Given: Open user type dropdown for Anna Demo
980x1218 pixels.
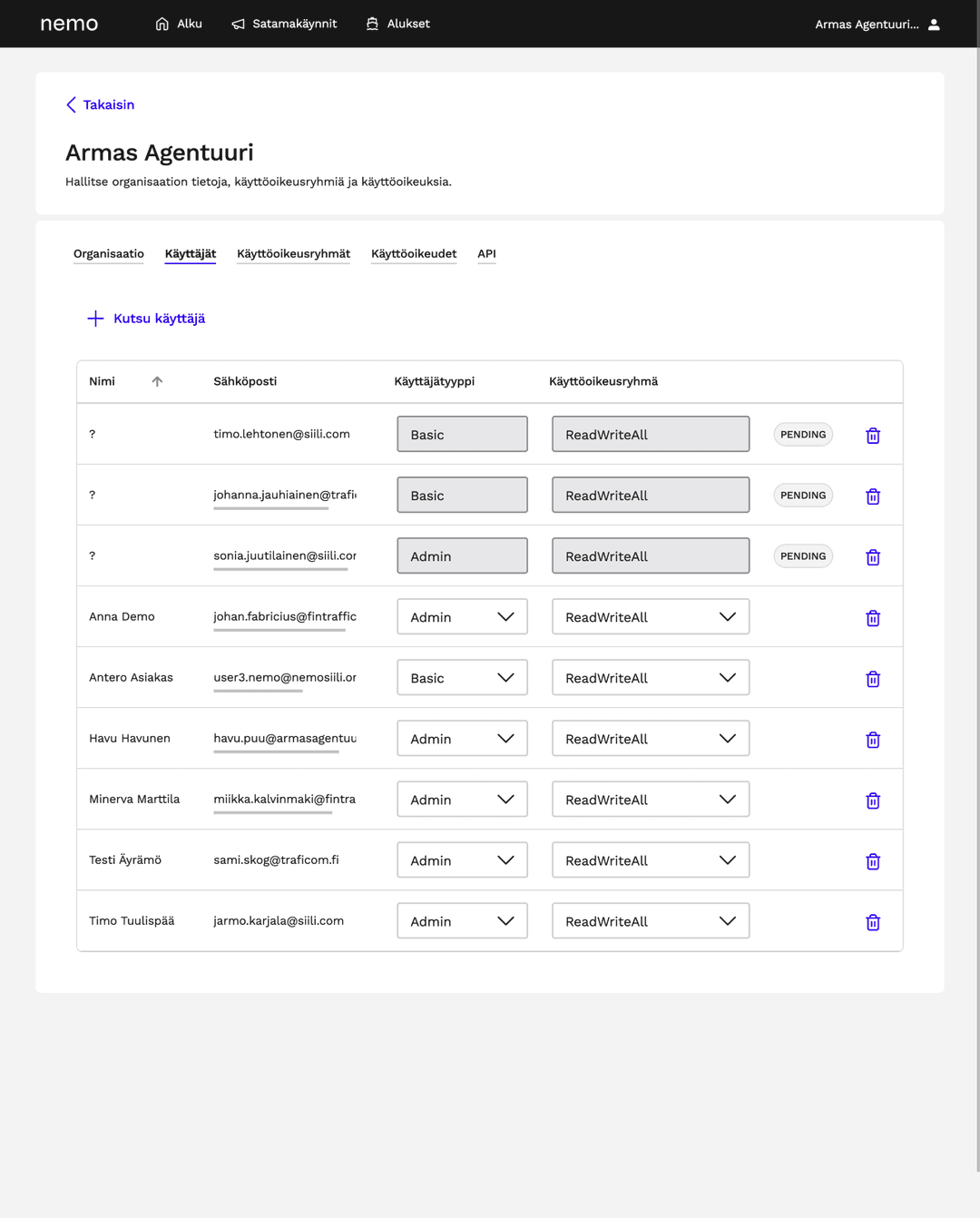Looking at the screenshot, I should point(462,617).
